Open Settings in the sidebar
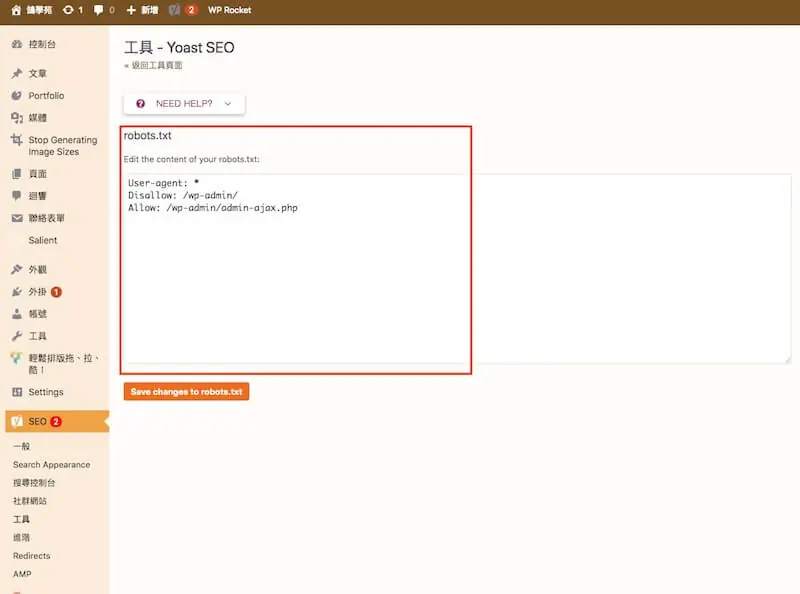Viewport: 800px width, 594px height. (x=46, y=392)
